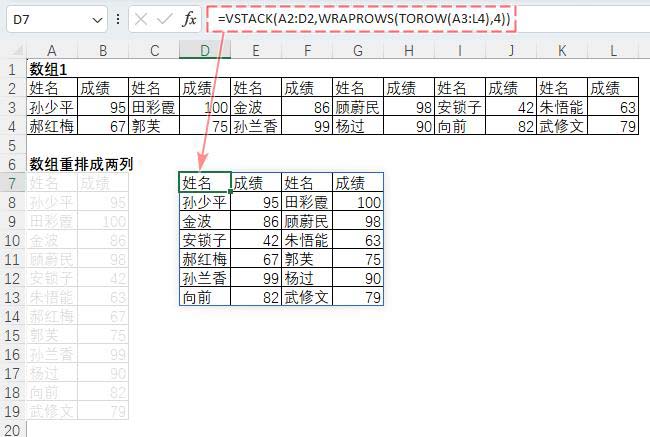Click cell 武修文 in result table
Screen dimensions: 650x437
(307, 297)
